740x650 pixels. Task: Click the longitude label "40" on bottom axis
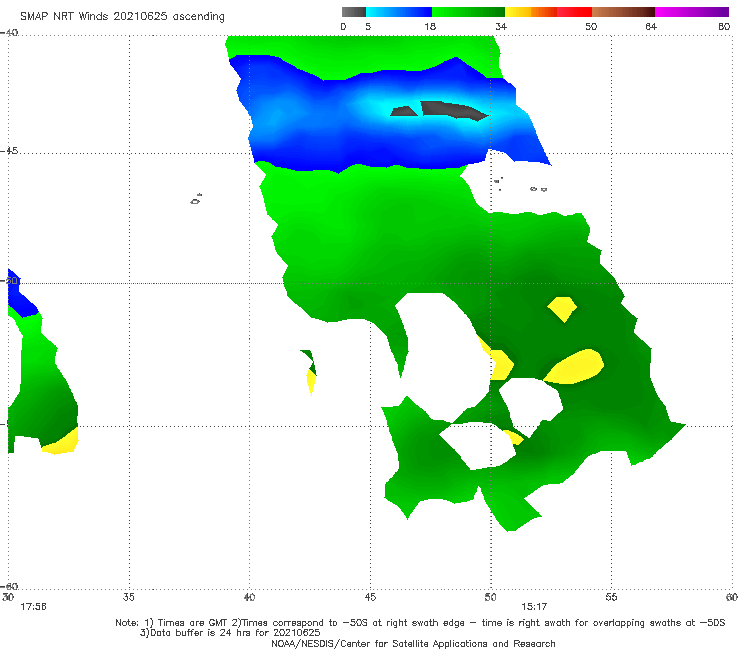(x=249, y=597)
